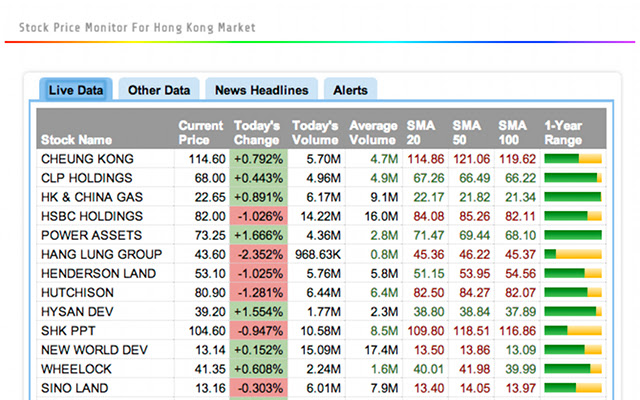Viewport: 640px width, 400px height.
Task: Sort by Today's Volume column header
Action: point(315,133)
